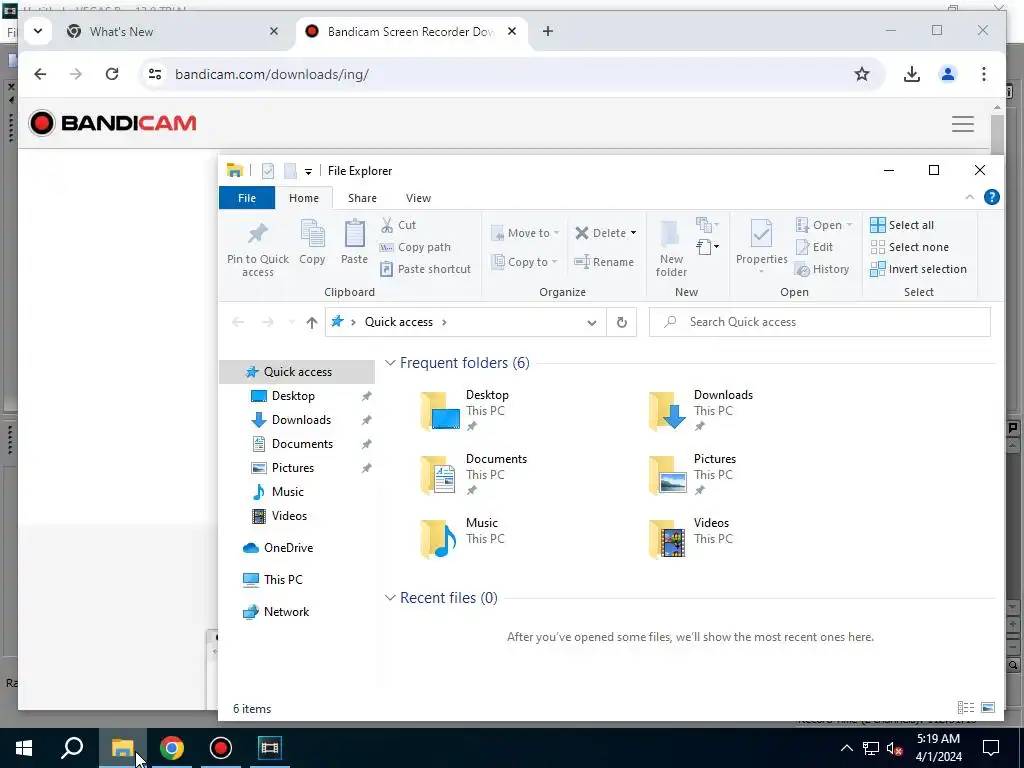
Task: Click the New folder icon
Action: (671, 249)
